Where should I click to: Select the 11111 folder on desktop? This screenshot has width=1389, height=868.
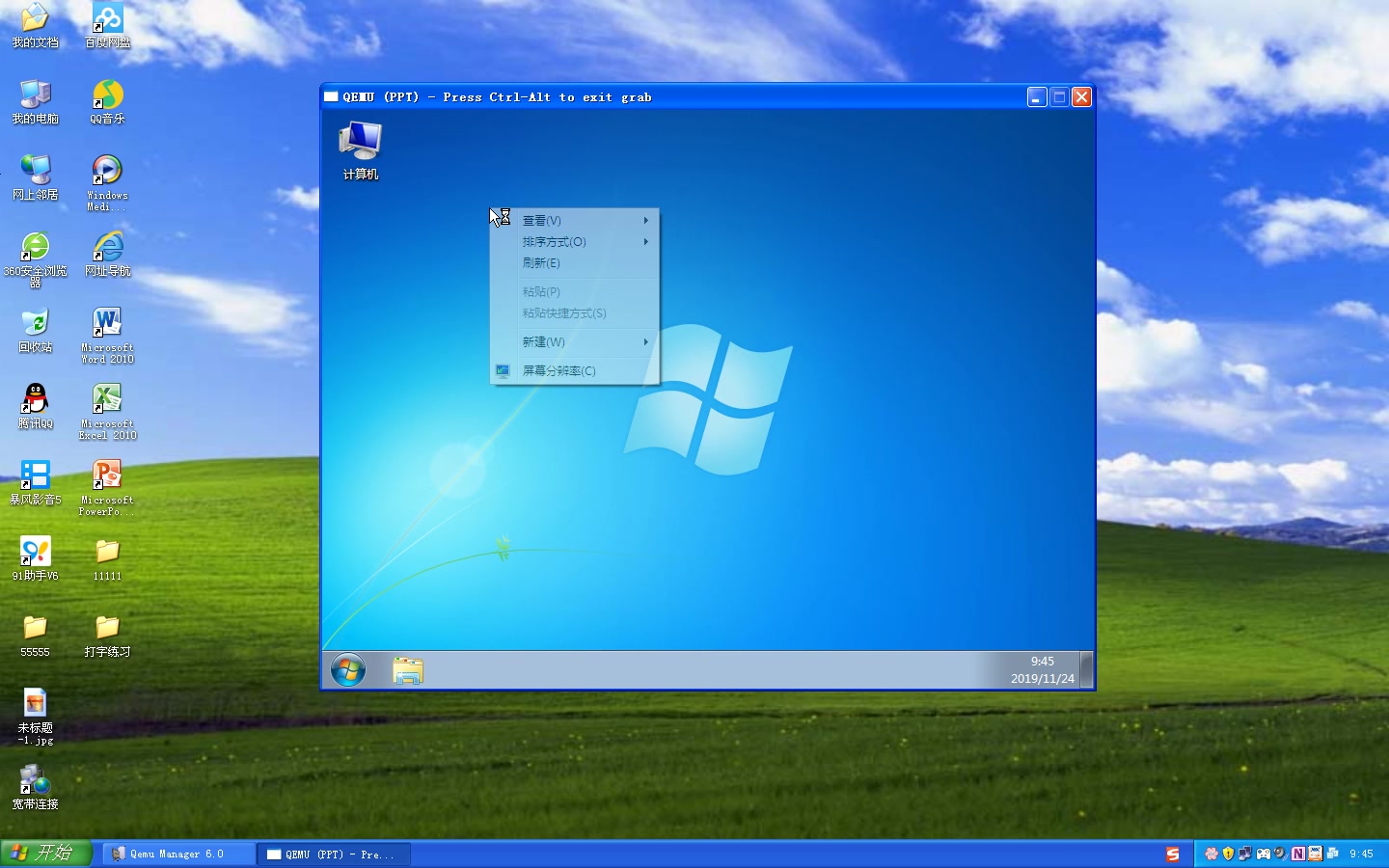107,559
